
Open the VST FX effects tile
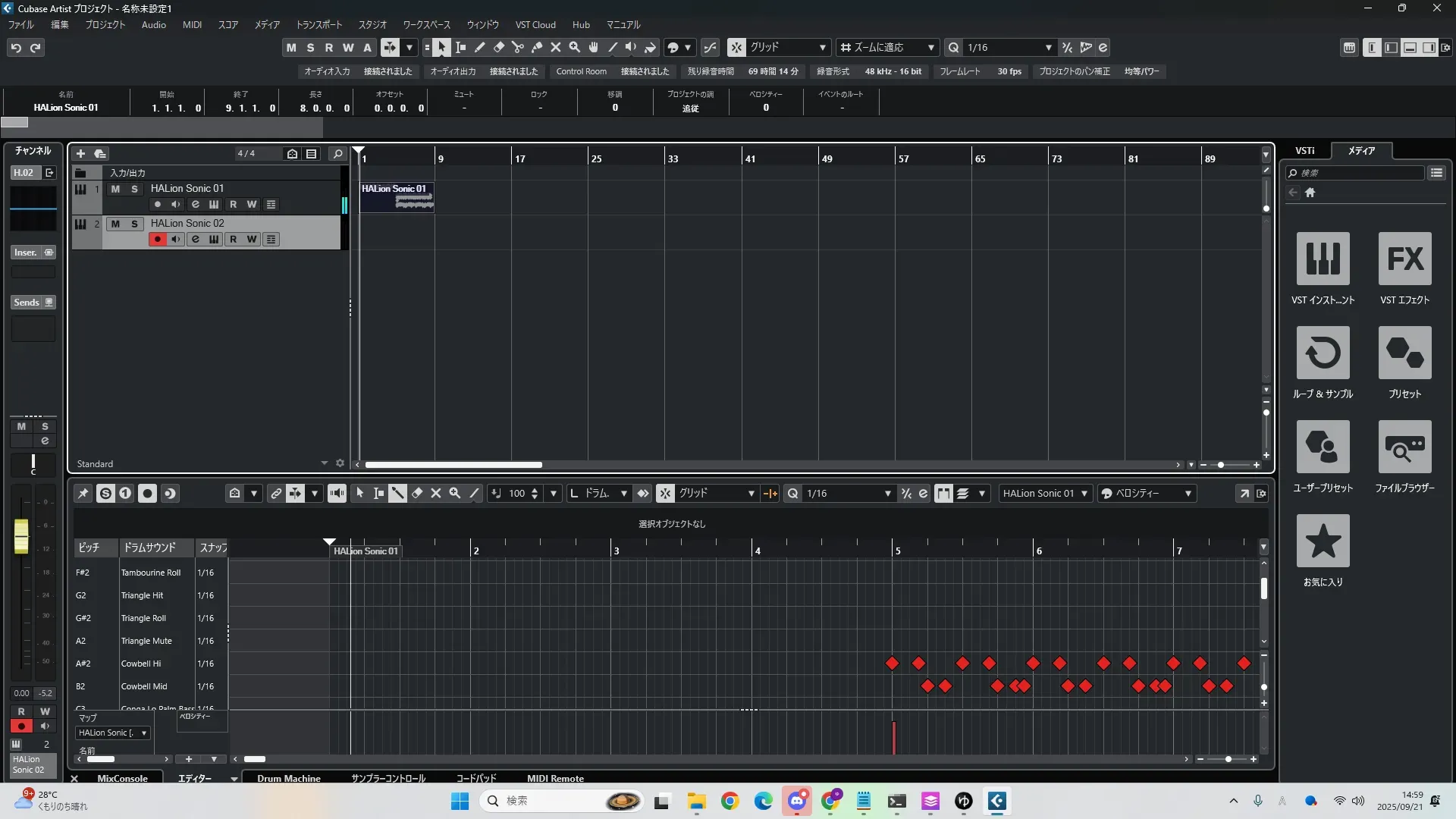click(x=1404, y=259)
